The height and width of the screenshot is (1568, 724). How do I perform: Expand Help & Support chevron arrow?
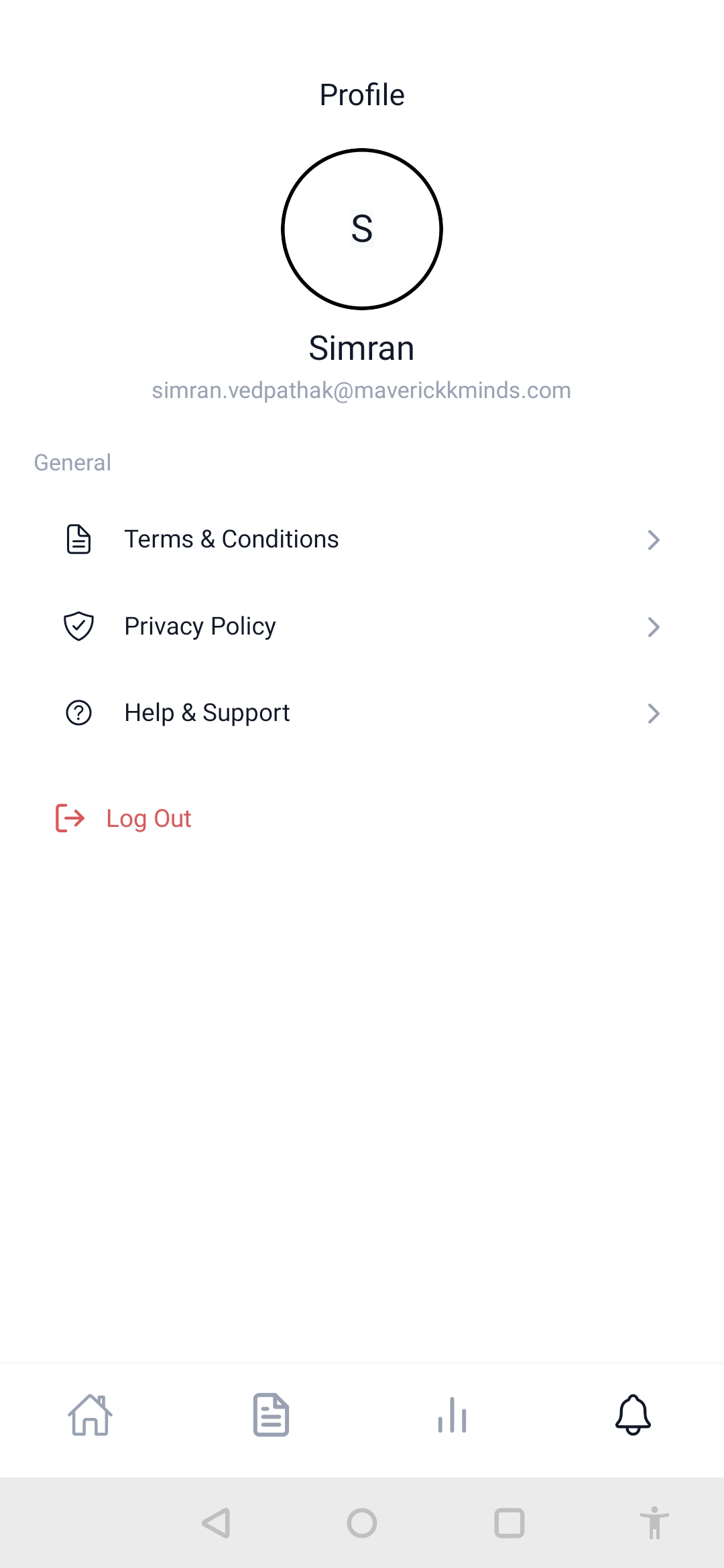point(654,714)
